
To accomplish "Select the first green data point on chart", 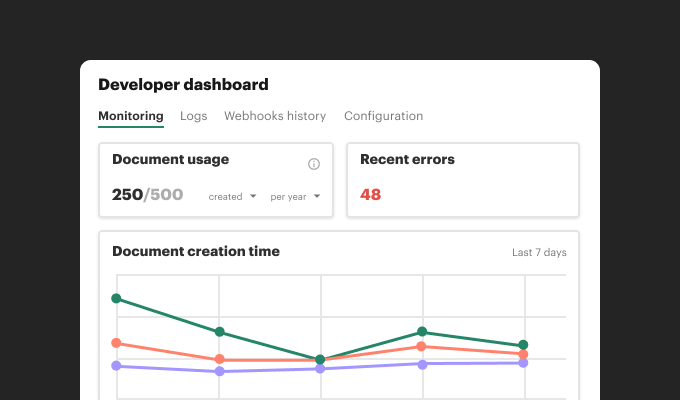I will [x=117, y=298].
